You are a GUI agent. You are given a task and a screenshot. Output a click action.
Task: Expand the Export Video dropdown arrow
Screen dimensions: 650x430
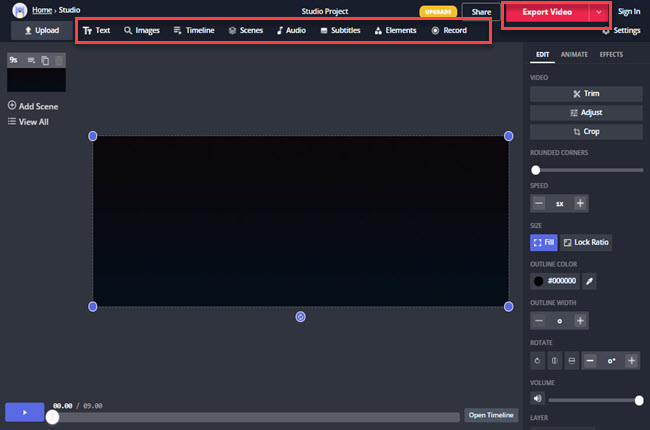[599, 12]
